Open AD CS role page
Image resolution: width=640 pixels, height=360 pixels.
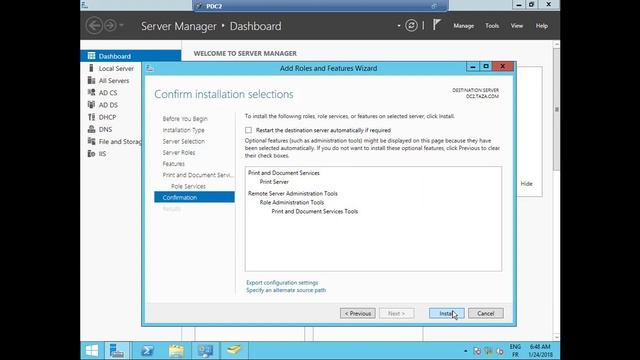[108, 93]
